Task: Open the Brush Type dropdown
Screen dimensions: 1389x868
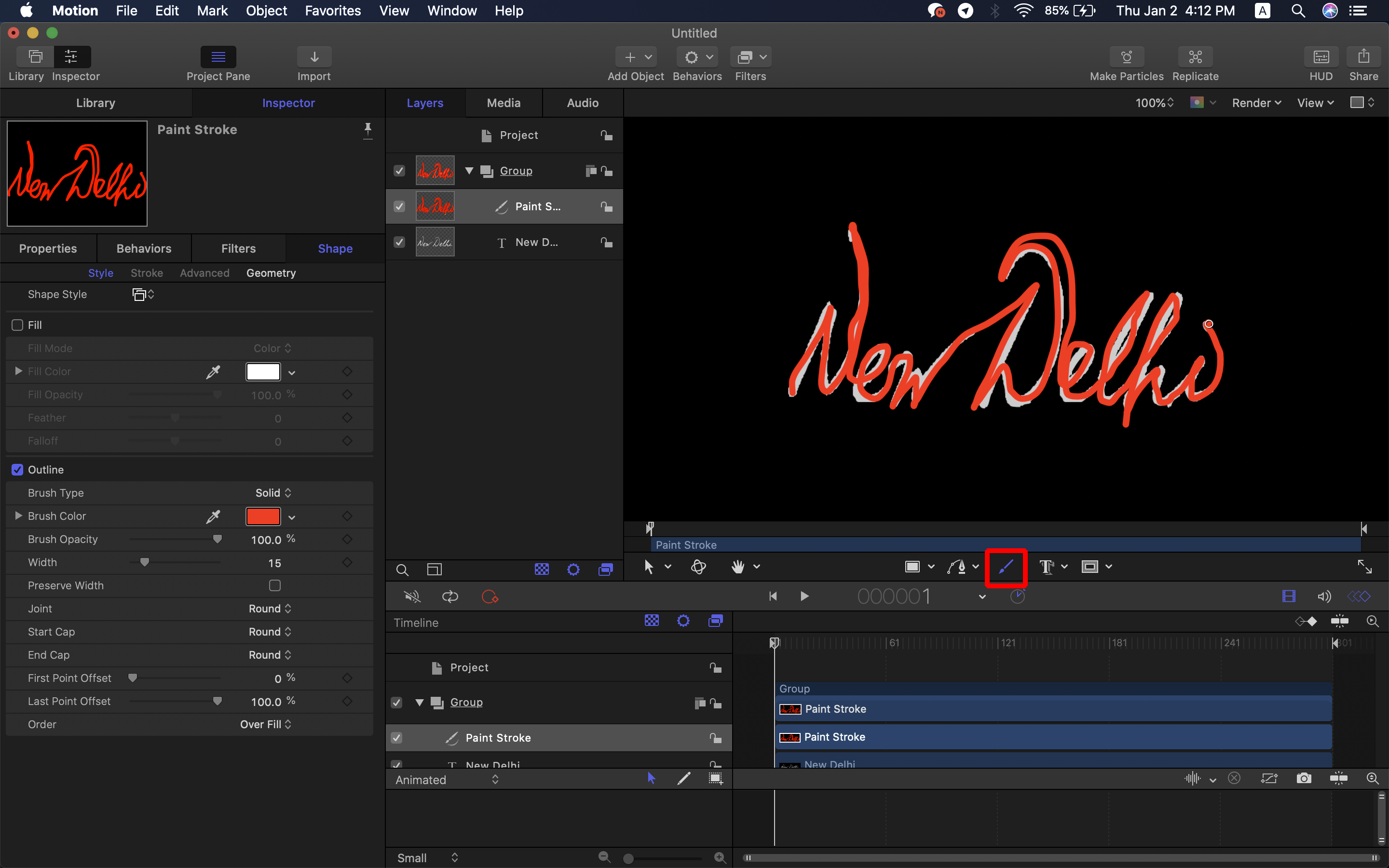Action: tap(273, 493)
